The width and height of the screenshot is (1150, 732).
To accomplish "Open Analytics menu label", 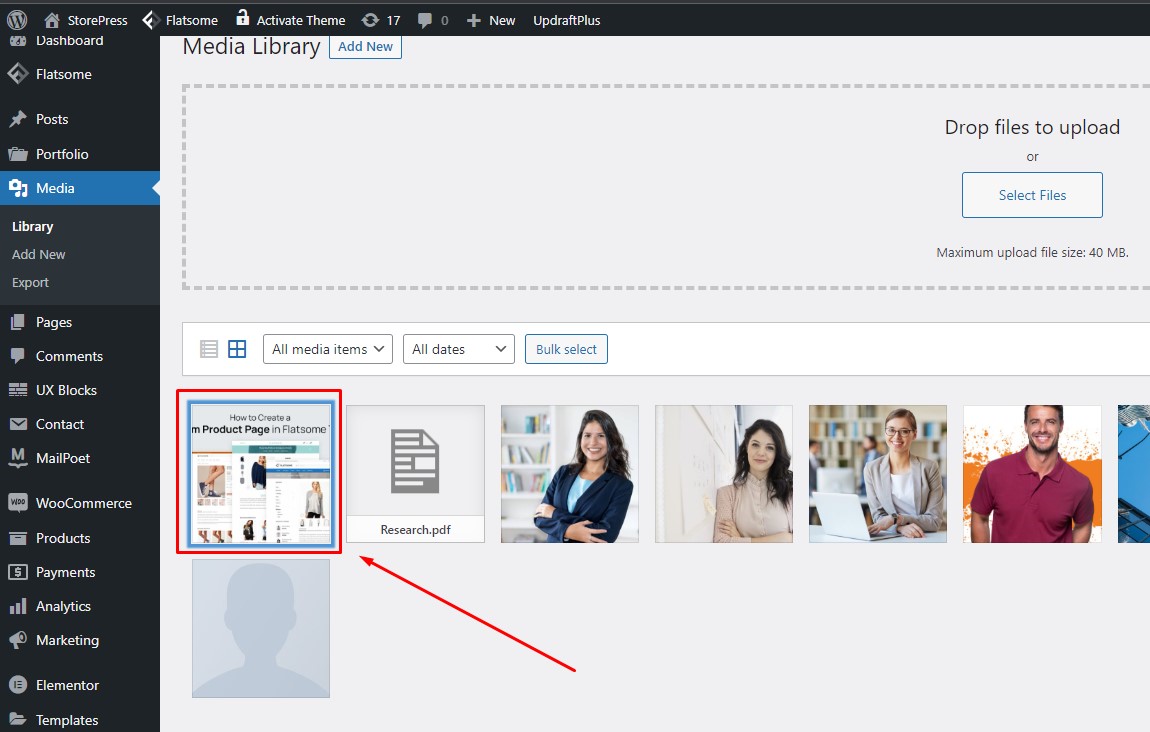I will (x=63, y=607).
